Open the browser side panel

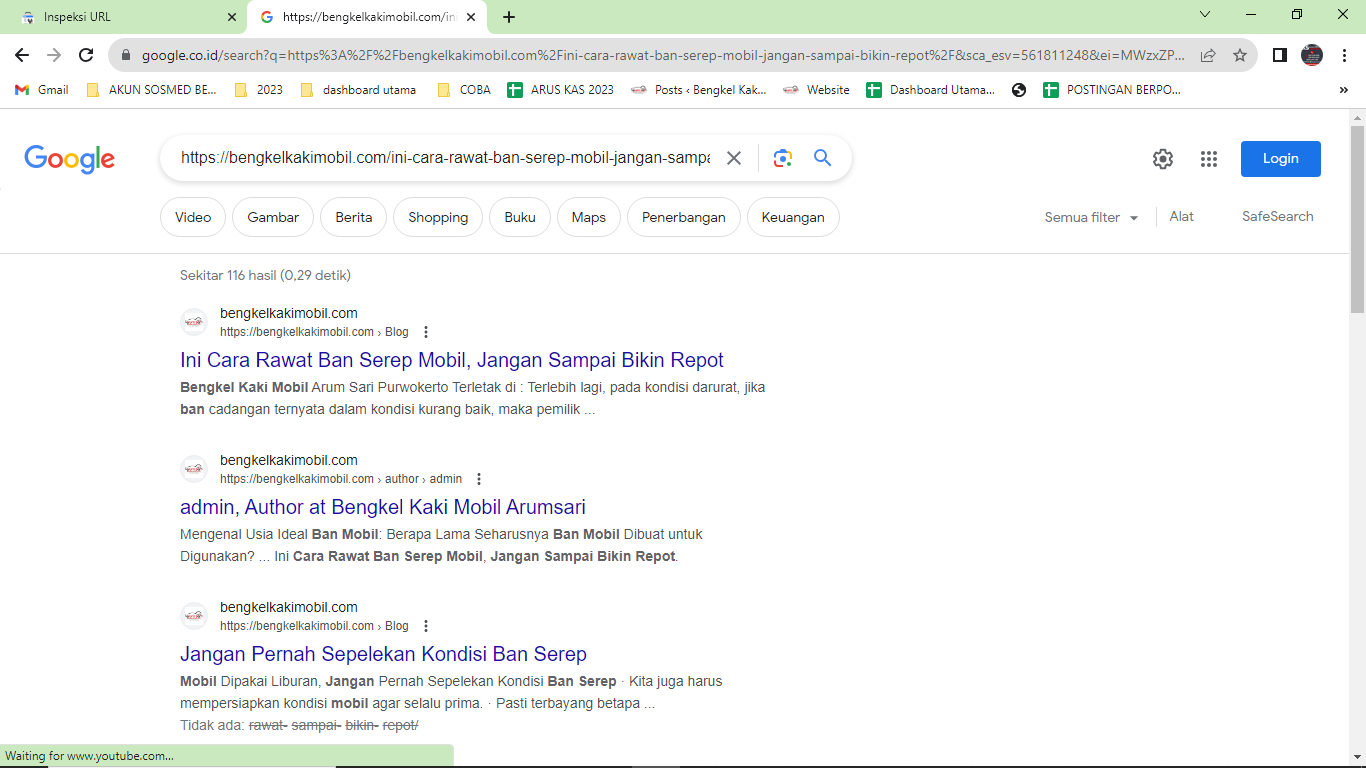1280,55
